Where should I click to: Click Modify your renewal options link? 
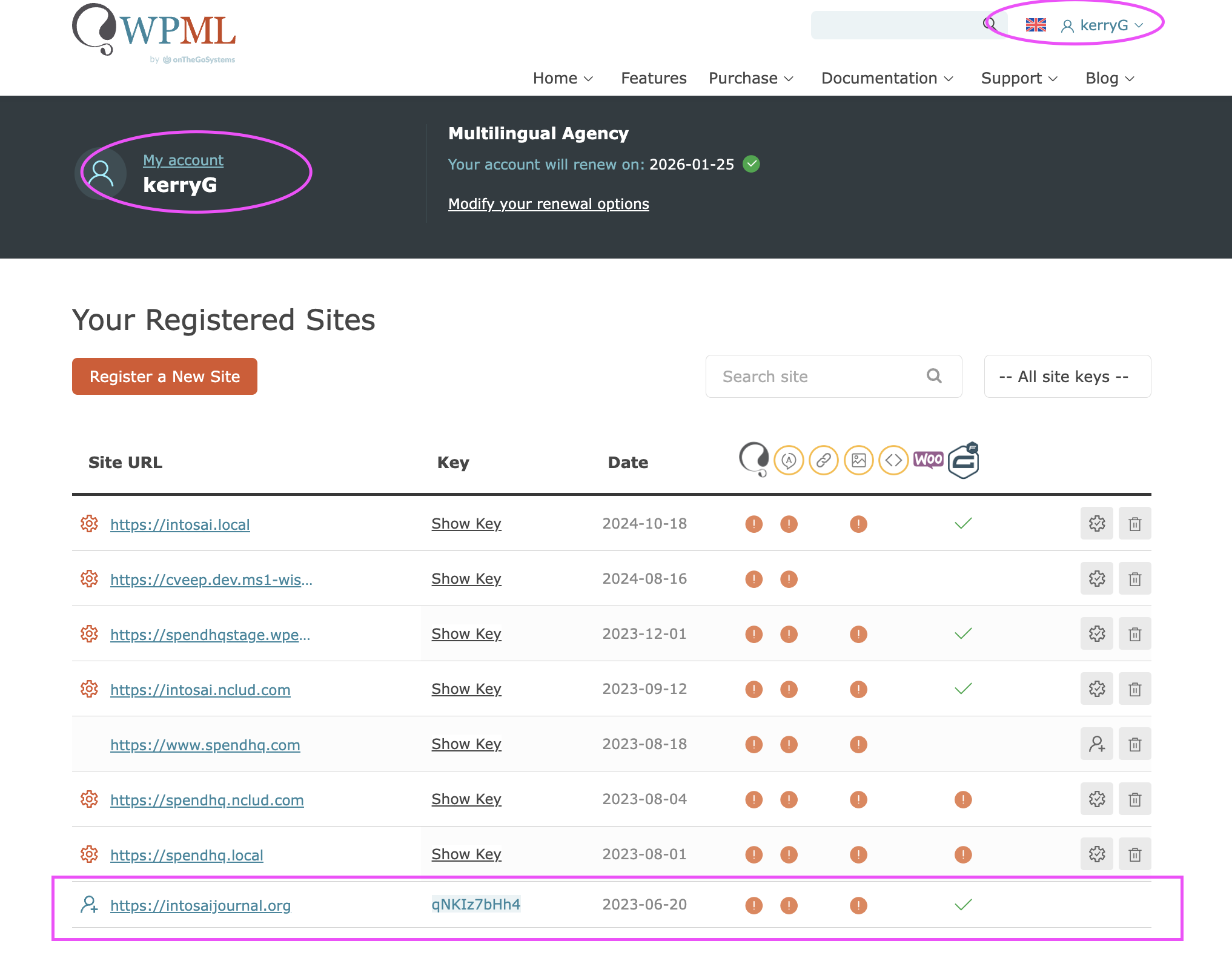pyautogui.click(x=548, y=204)
